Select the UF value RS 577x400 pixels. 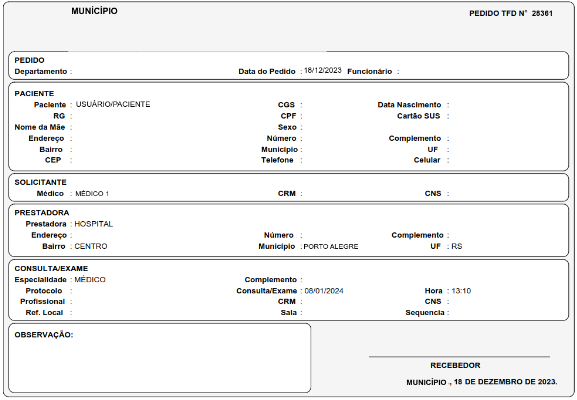(457, 246)
